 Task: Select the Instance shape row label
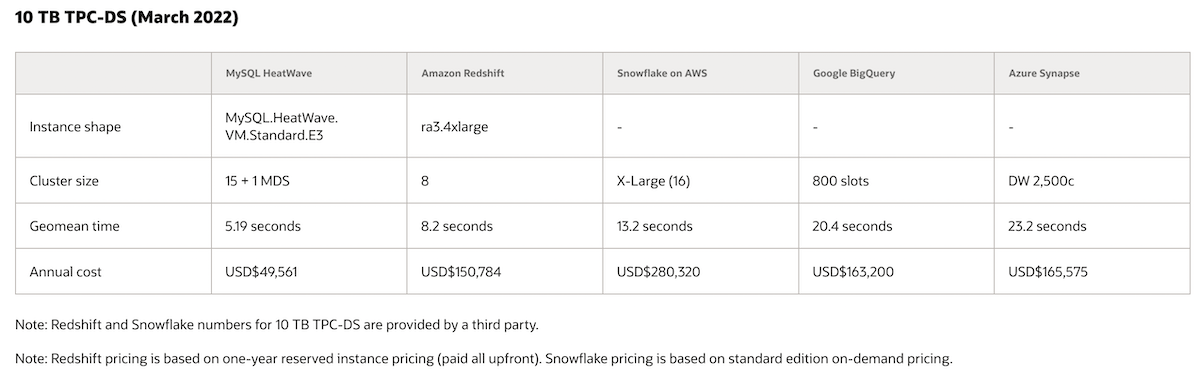point(75,127)
